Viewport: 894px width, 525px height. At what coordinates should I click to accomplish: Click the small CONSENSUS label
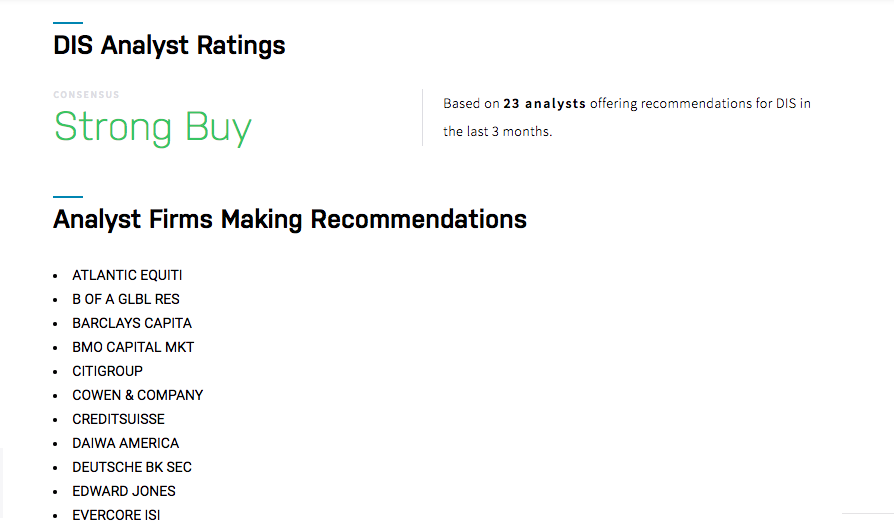[x=86, y=95]
